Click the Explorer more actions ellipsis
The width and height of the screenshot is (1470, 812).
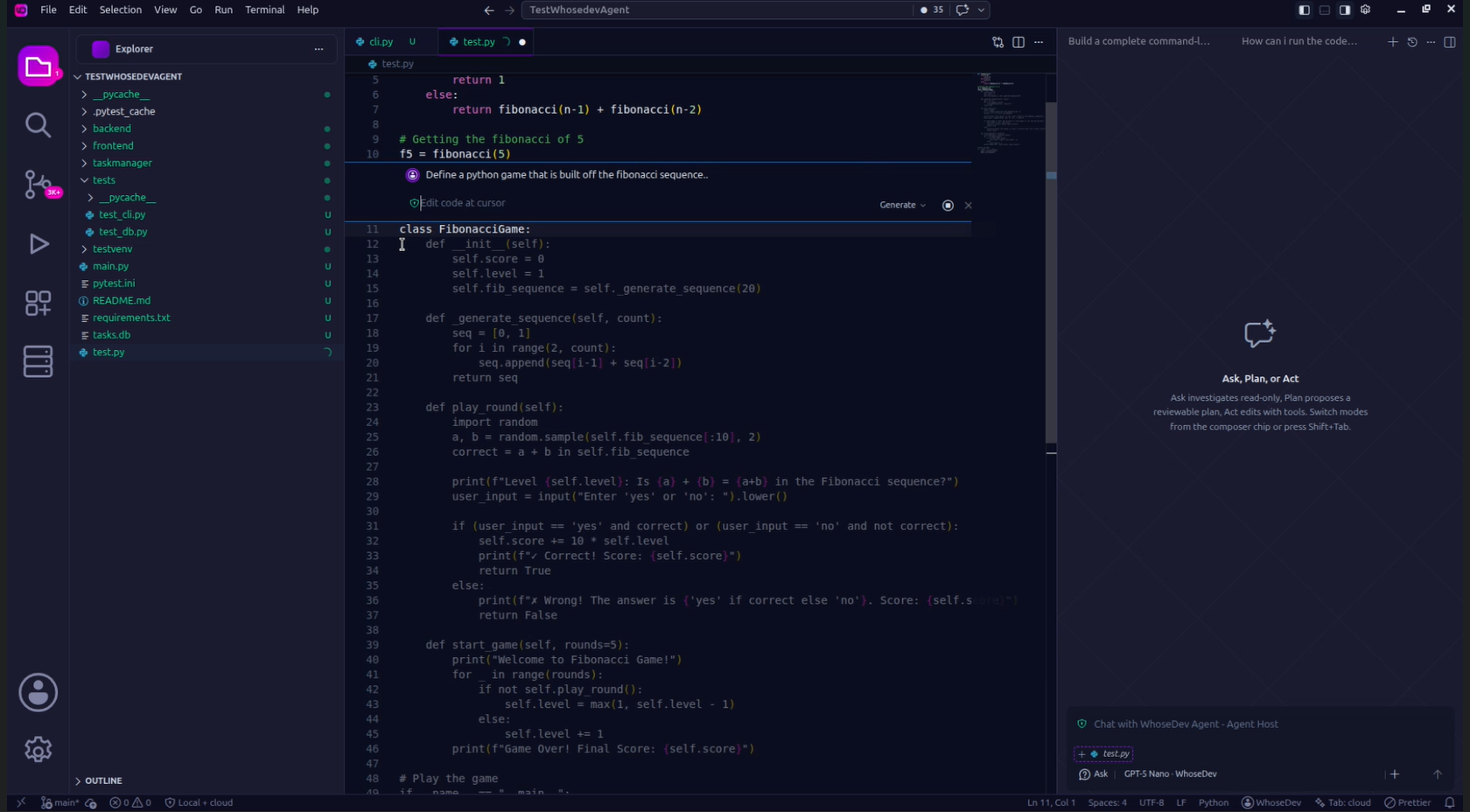(x=318, y=49)
